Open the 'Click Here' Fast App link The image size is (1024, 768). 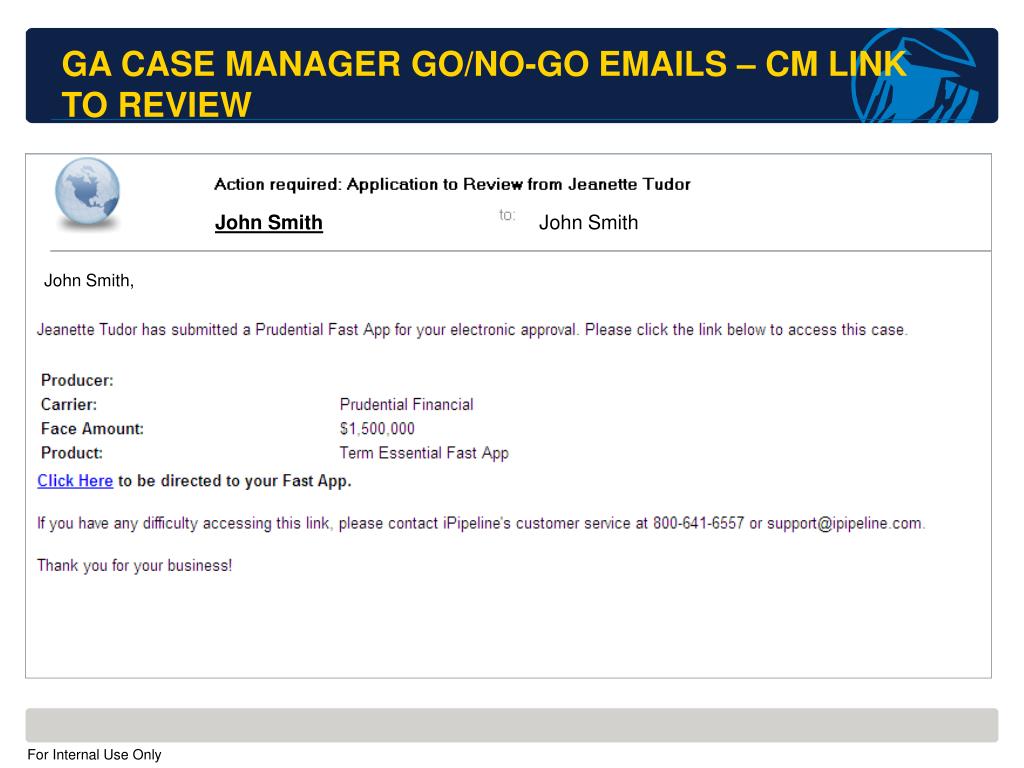(x=75, y=481)
